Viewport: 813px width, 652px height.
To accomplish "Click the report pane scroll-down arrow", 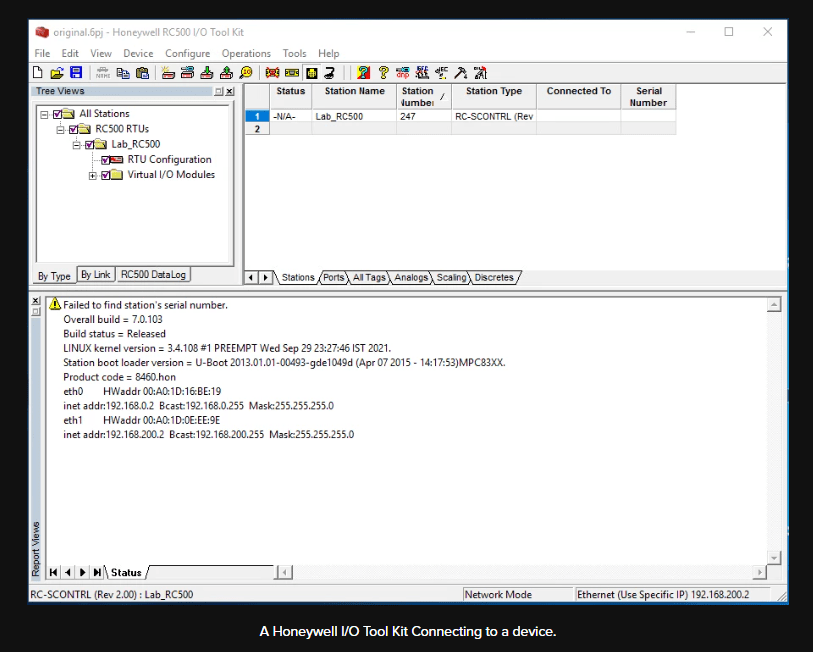I will 773,557.
